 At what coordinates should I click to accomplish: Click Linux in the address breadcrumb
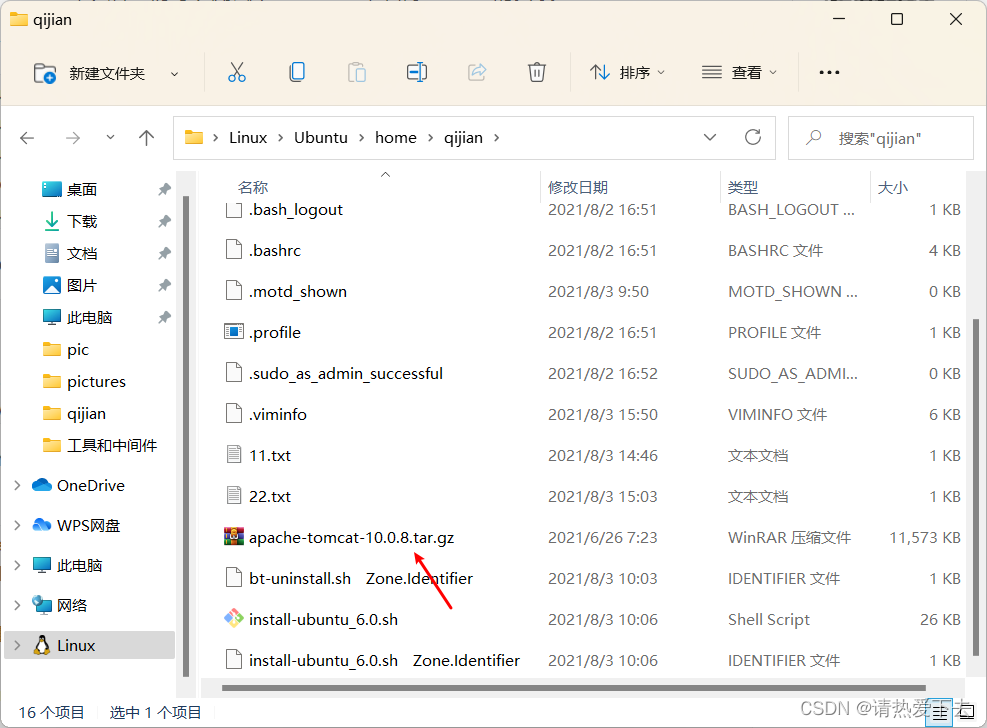point(248,138)
